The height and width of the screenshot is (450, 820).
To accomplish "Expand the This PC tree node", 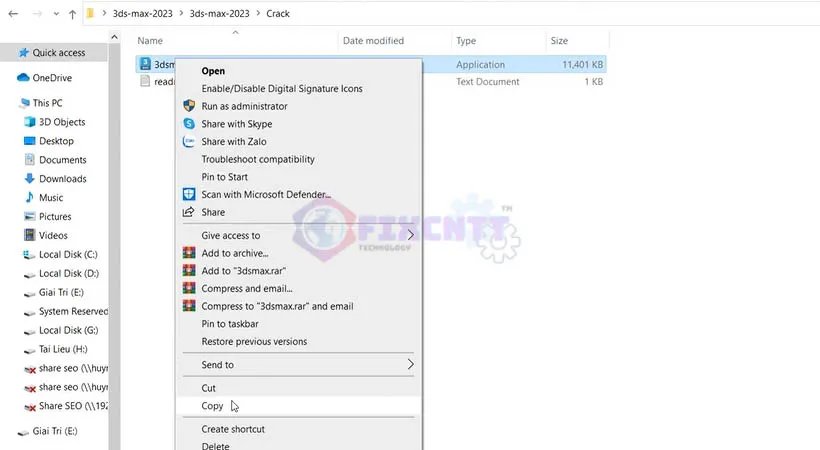I will coord(10,103).
